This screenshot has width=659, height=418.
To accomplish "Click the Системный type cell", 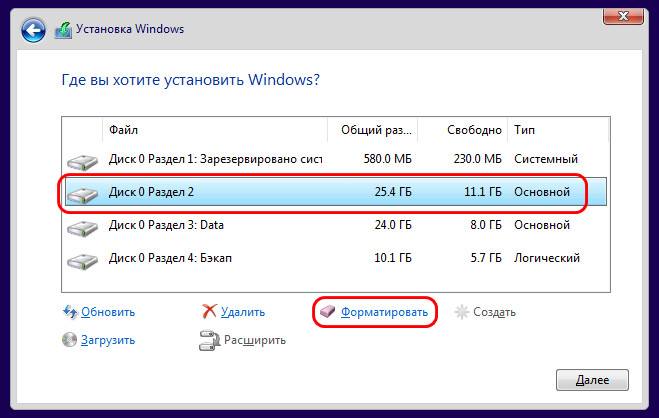I will tap(546, 159).
